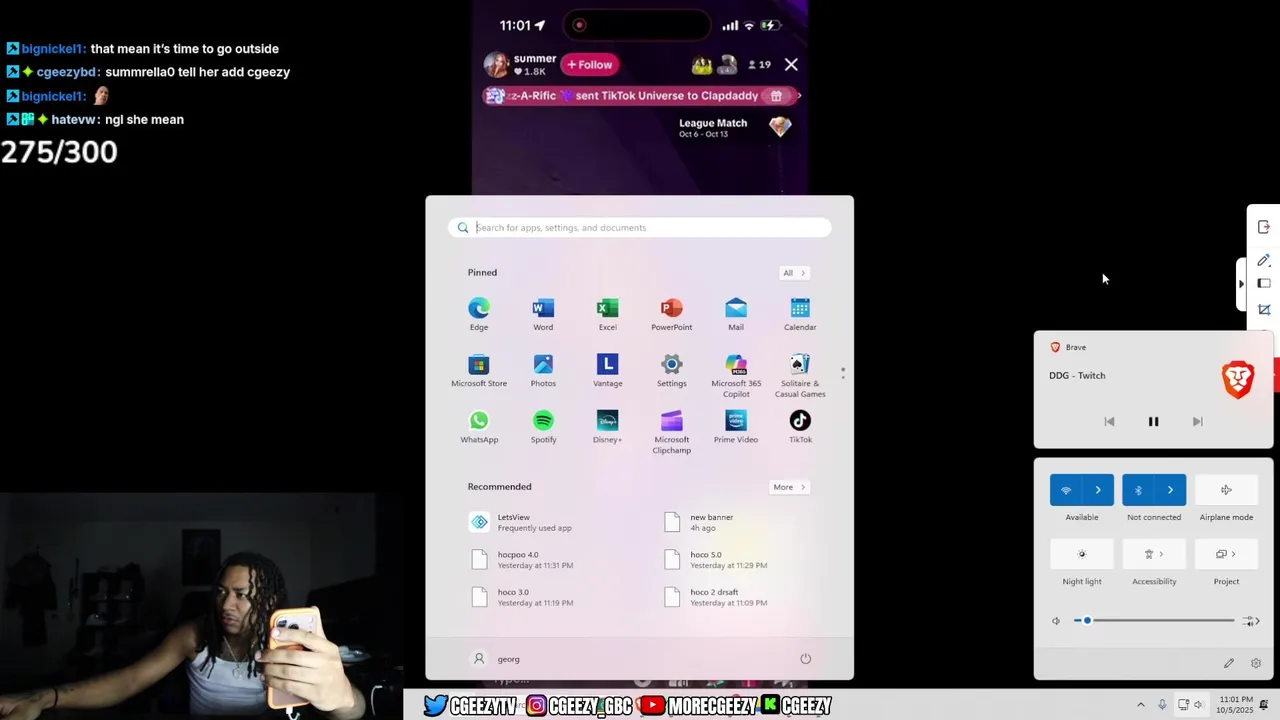Open Solitaire & Casual Games
The image size is (1280, 720).
[x=800, y=375]
